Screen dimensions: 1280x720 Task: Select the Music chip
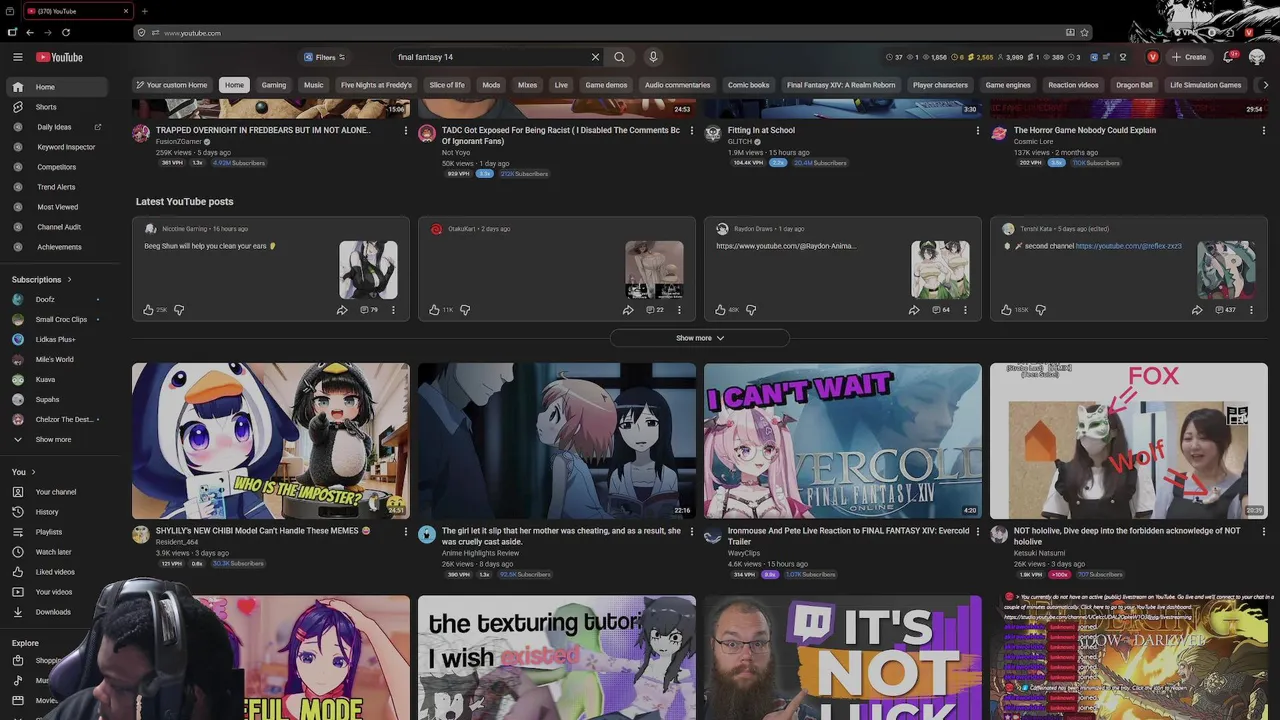point(314,85)
